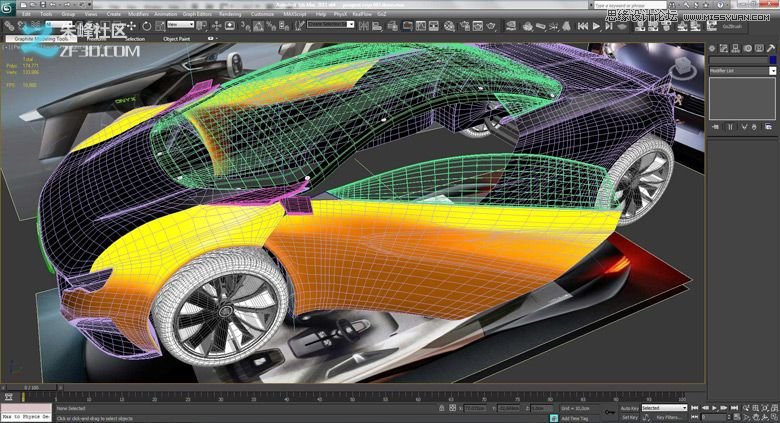Image resolution: width=780 pixels, height=423 pixels.
Task: Open the Modifier List dropdown
Action: coord(742,71)
